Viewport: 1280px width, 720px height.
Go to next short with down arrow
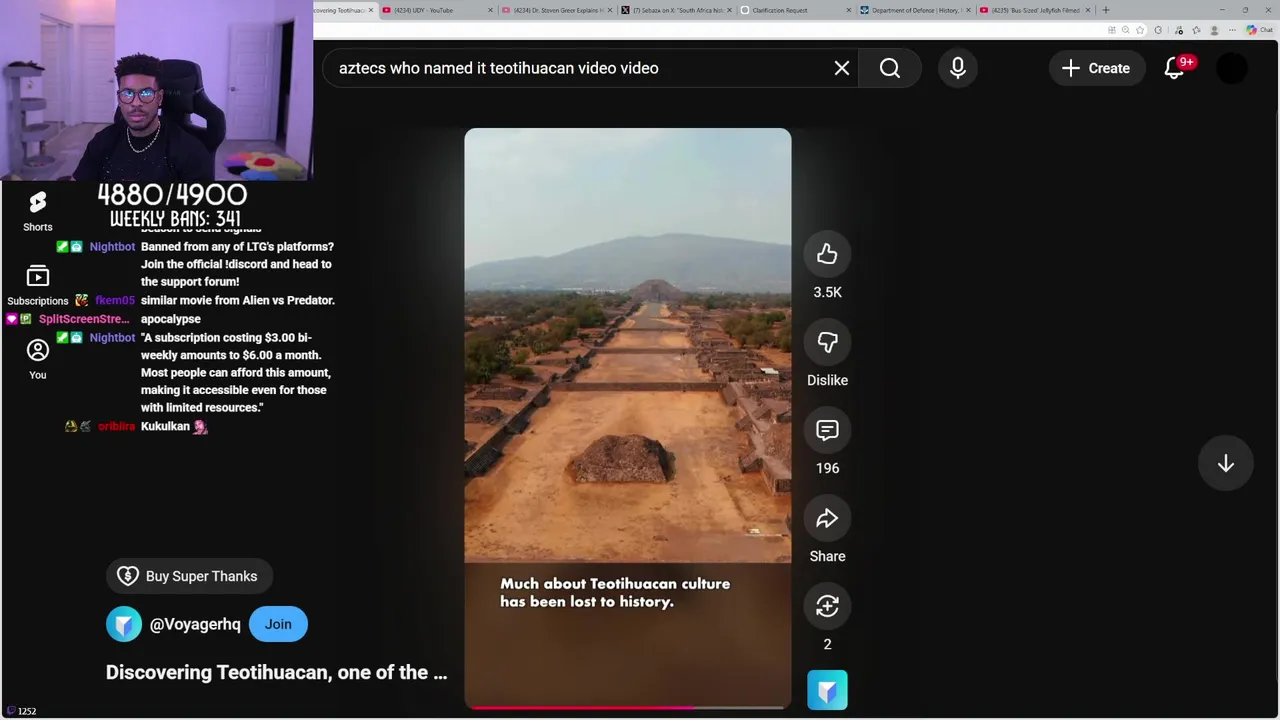1225,464
